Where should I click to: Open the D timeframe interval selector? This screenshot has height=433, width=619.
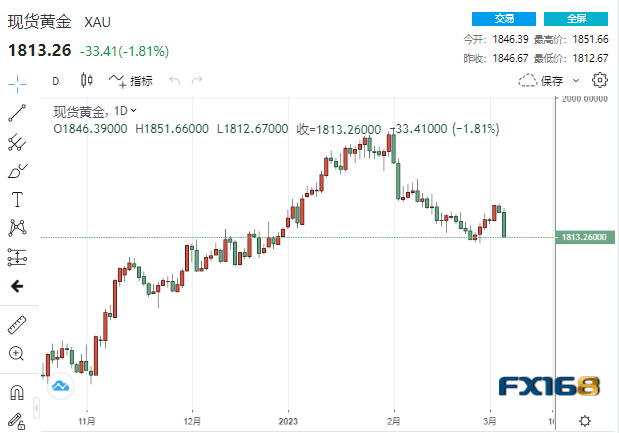tap(55, 81)
